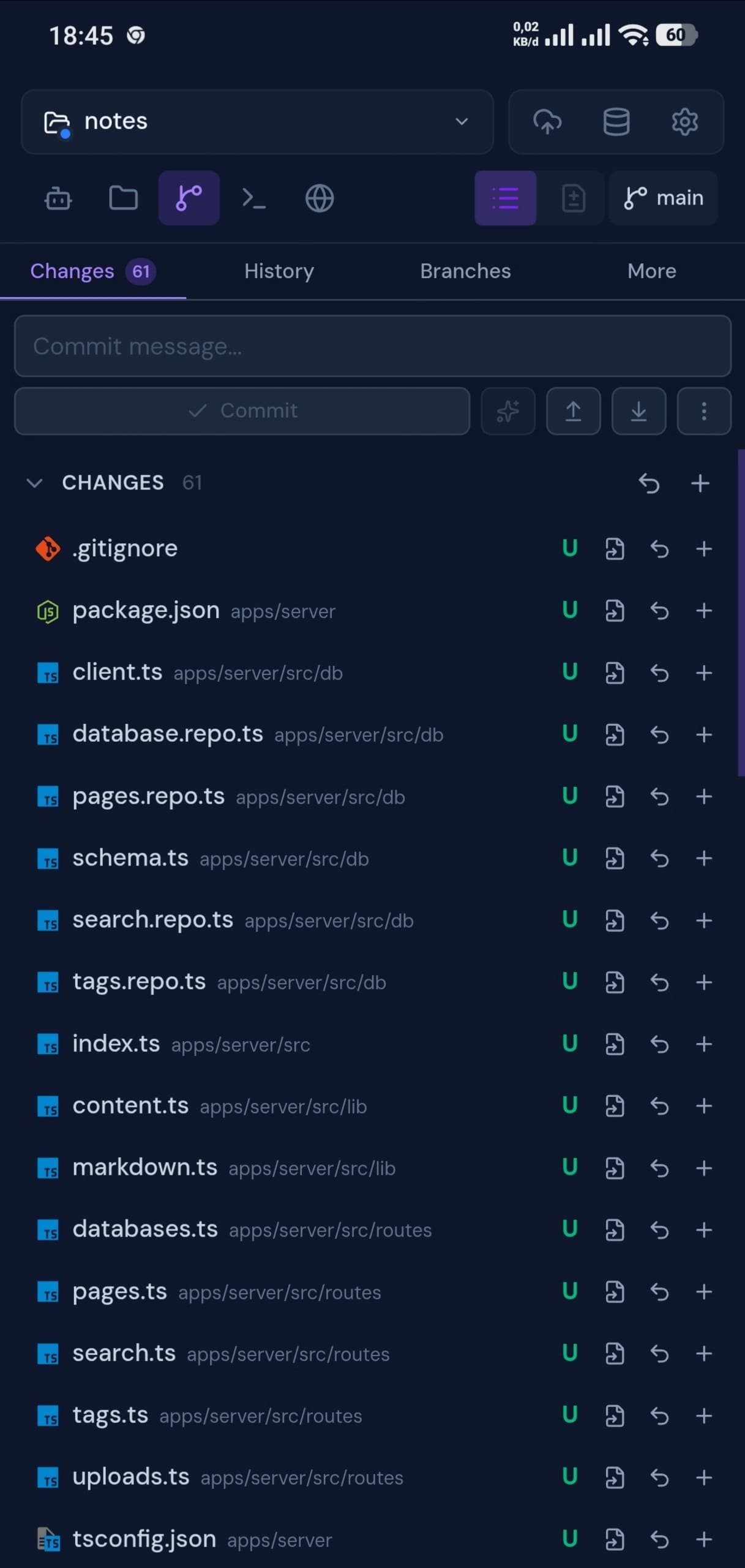Open the .gitignore file via its open-file icon
The width and height of the screenshot is (745, 1568).
tap(615, 549)
